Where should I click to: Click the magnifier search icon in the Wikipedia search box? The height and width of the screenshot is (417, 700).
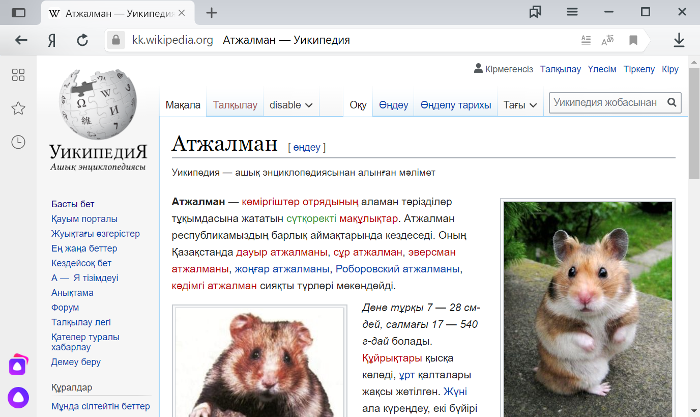click(672, 102)
